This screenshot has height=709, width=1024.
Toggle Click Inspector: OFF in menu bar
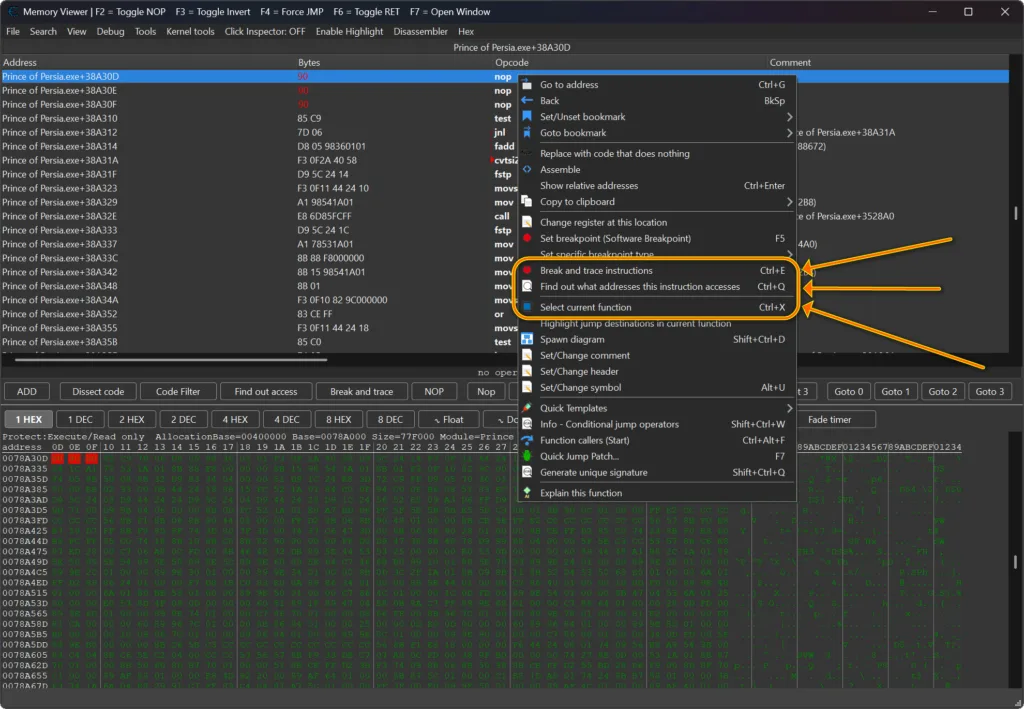coord(264,31)
